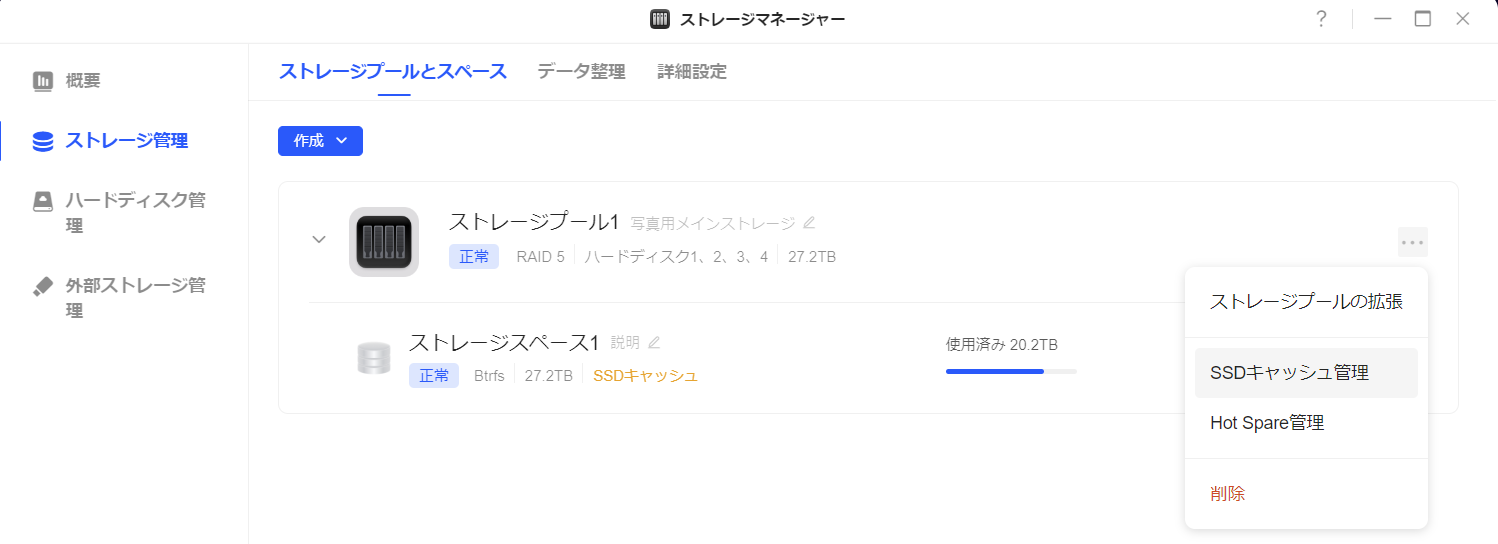This screenshot has height=544, width=1498.
Task: Switch to the 詳細設定 tab
Action: [x=692, y=71]
